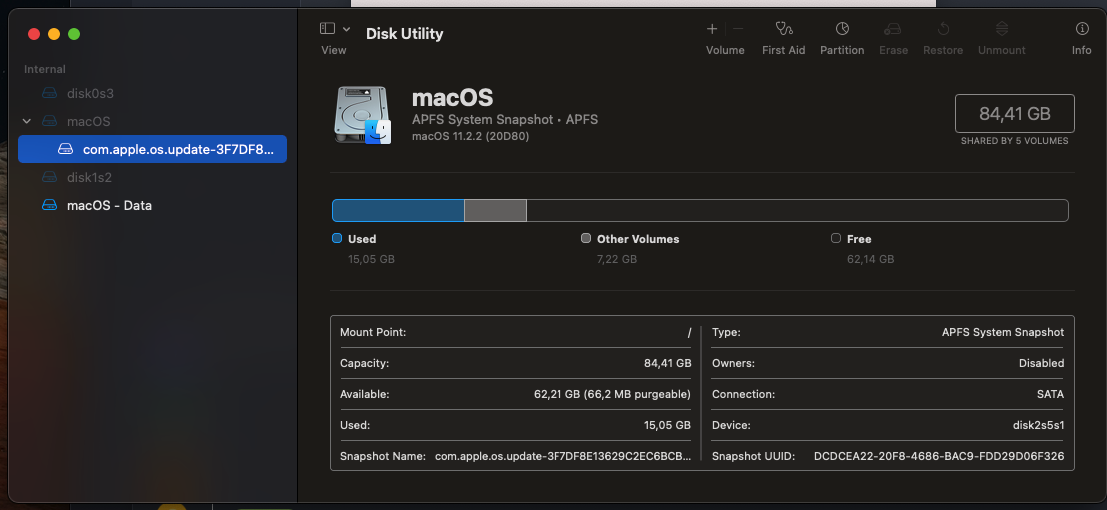The height and width of the screenshot is (510, 1107).
Task: Select the com.apple.os.update snapshot row
Action: click(152, 149)
